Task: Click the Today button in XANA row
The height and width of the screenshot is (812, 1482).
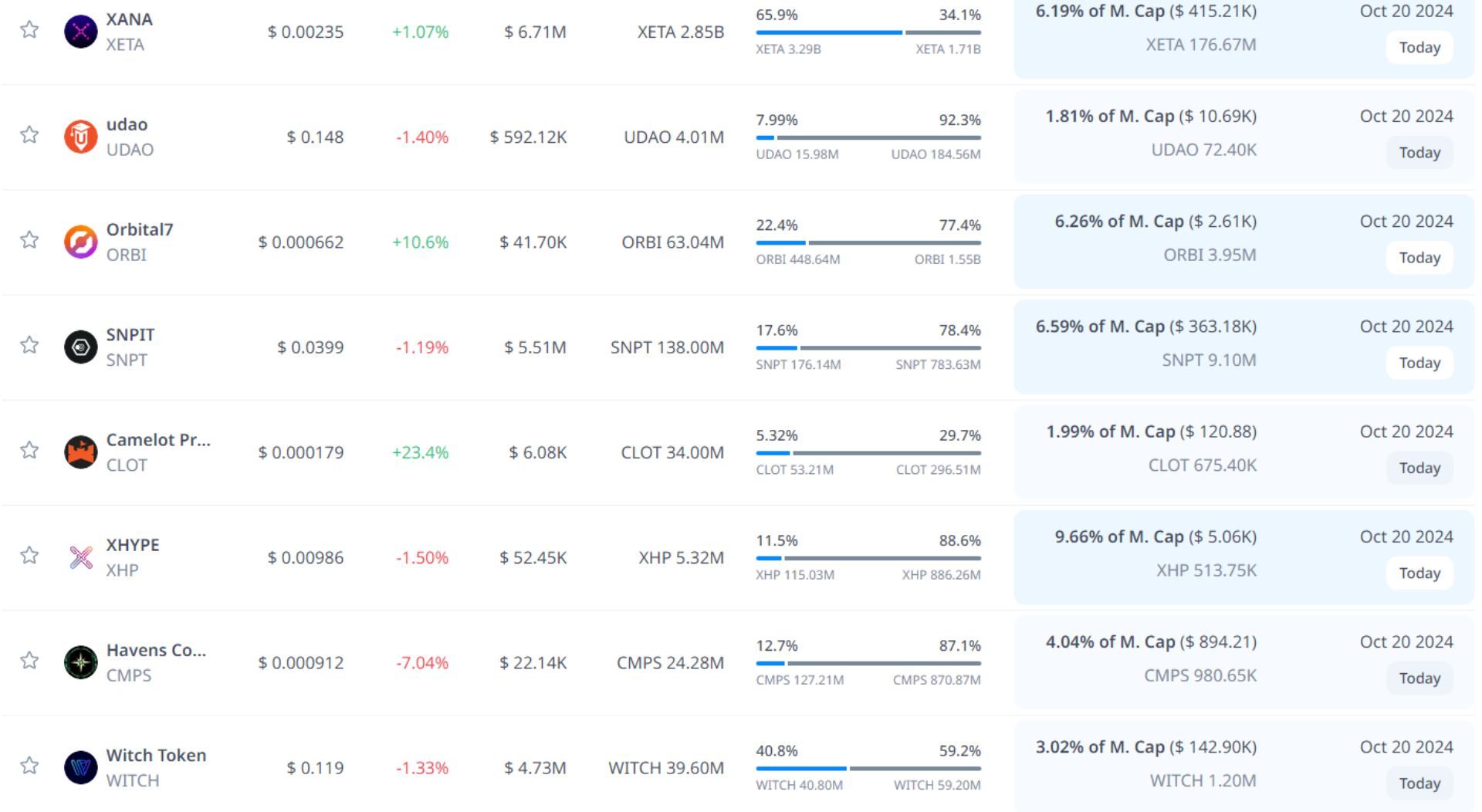Action: (1419, 48)
